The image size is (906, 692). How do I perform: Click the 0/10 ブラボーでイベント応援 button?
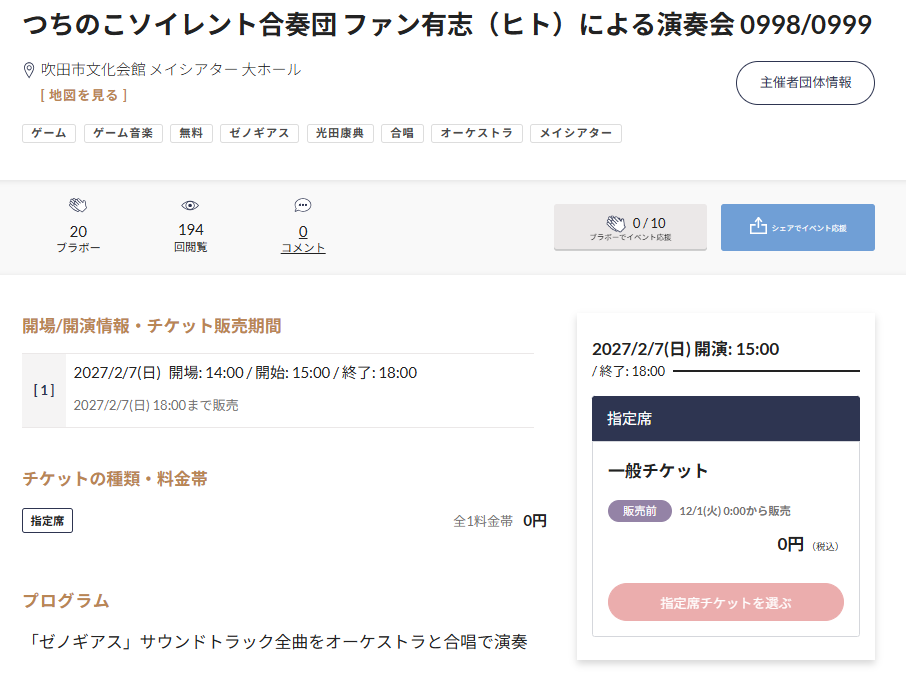tap(630, 227)
